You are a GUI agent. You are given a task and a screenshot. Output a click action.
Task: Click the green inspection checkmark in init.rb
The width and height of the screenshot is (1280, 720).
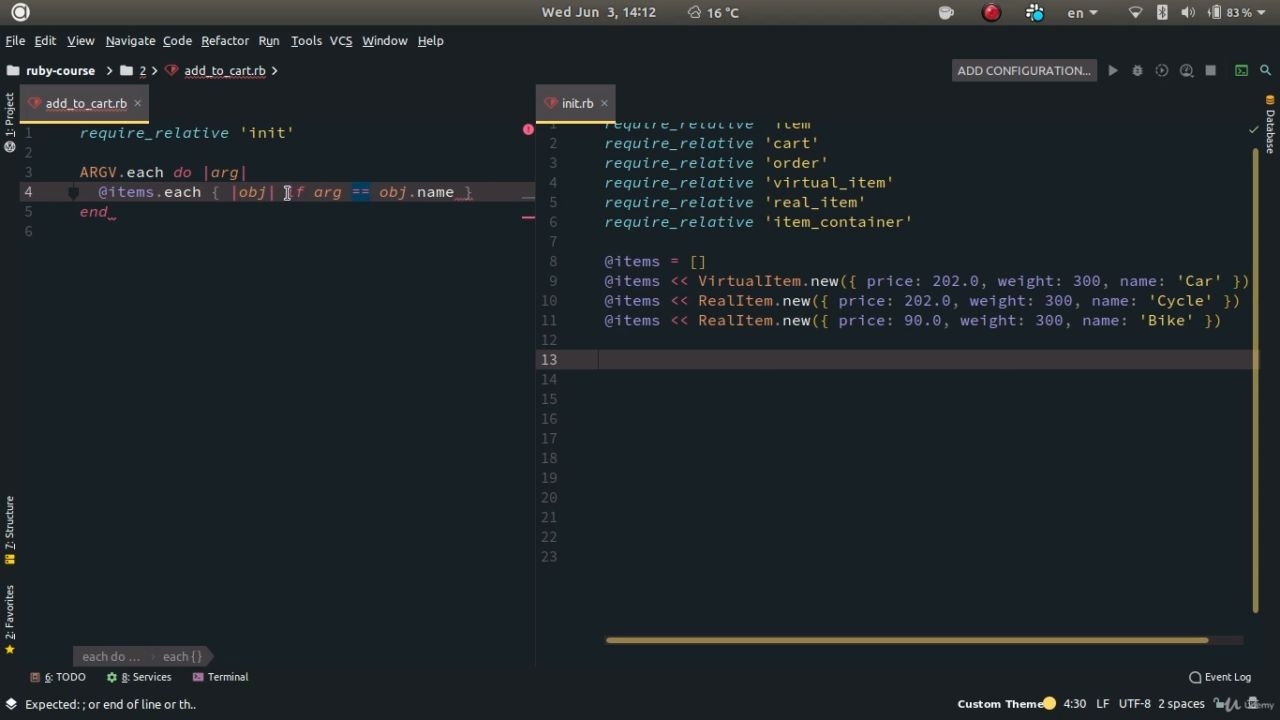[1253, 129]
